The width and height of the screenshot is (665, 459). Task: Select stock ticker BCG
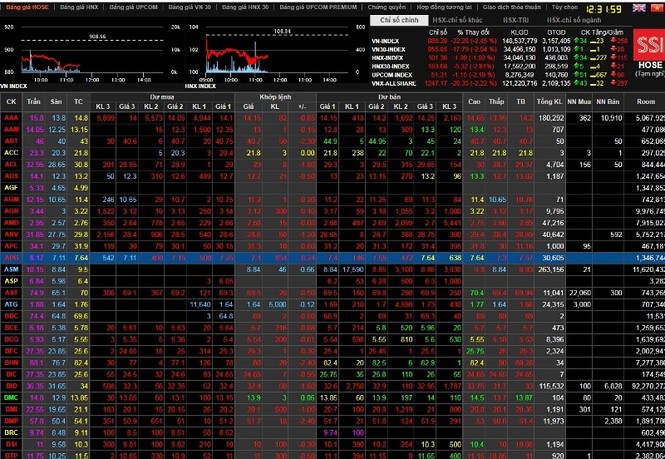tap(11, 339)
